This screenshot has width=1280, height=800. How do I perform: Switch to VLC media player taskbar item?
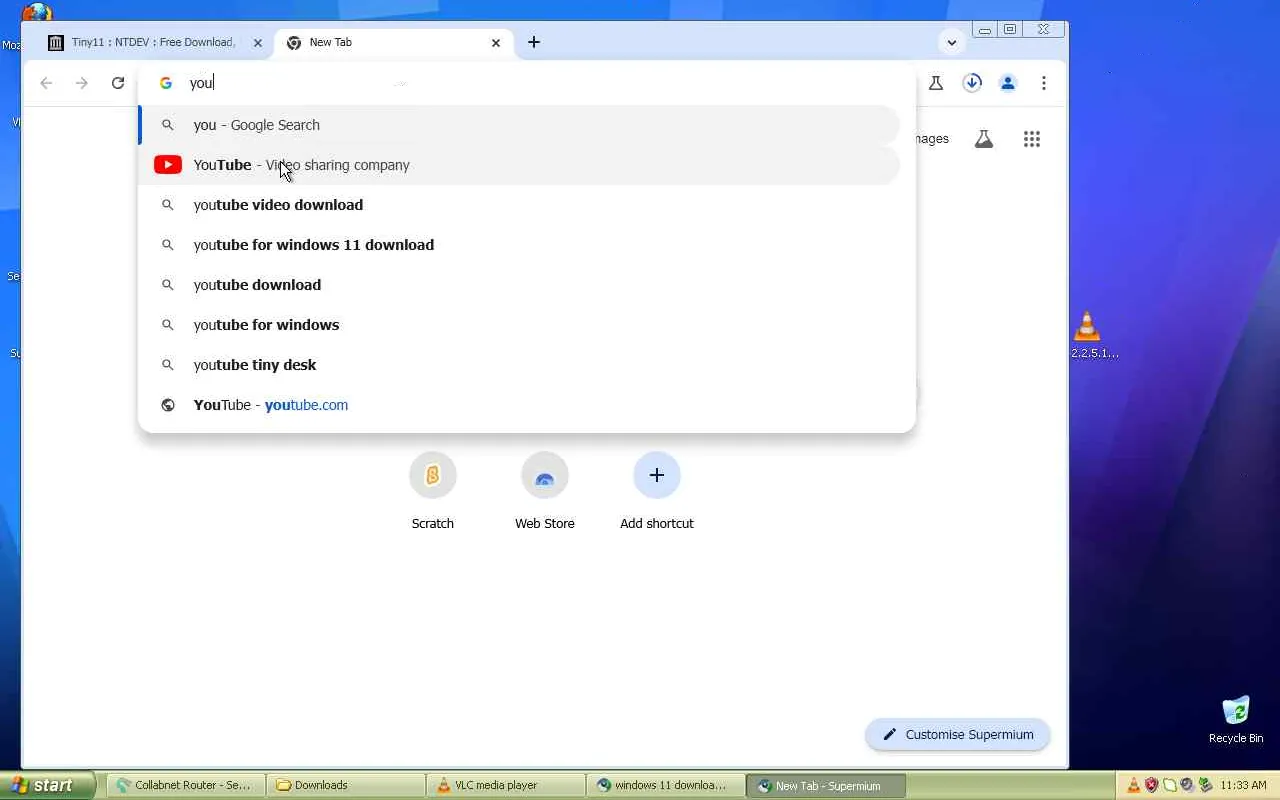coord(506,785)
